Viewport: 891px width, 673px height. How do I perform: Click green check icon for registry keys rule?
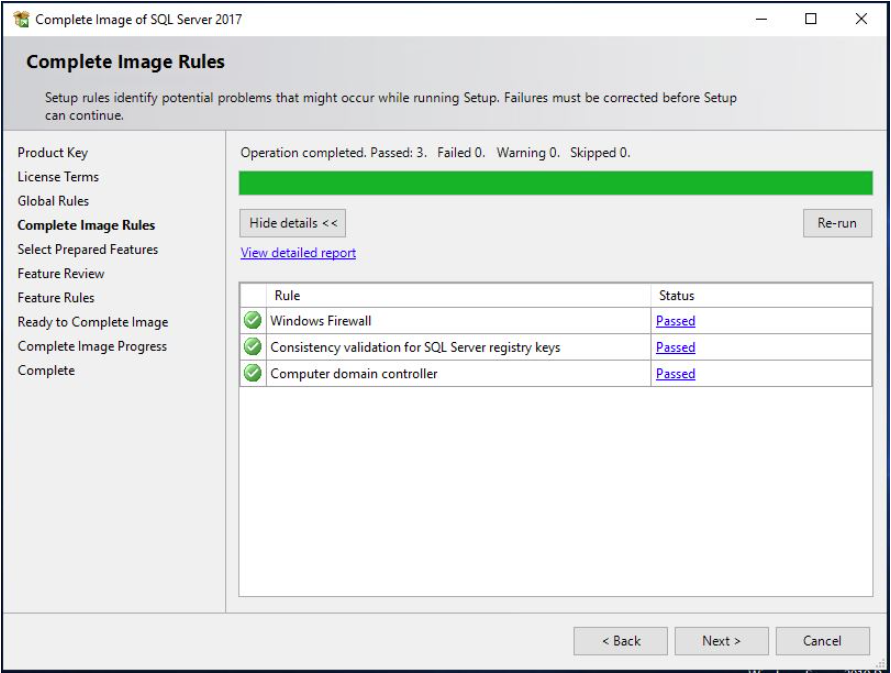[252, 347]
